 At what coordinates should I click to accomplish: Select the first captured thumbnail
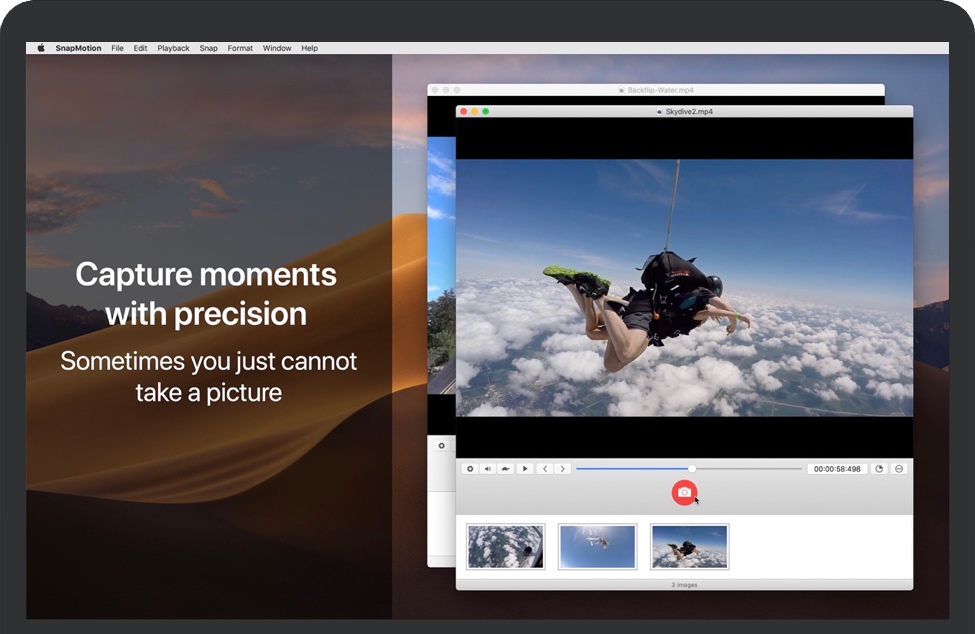506,547
